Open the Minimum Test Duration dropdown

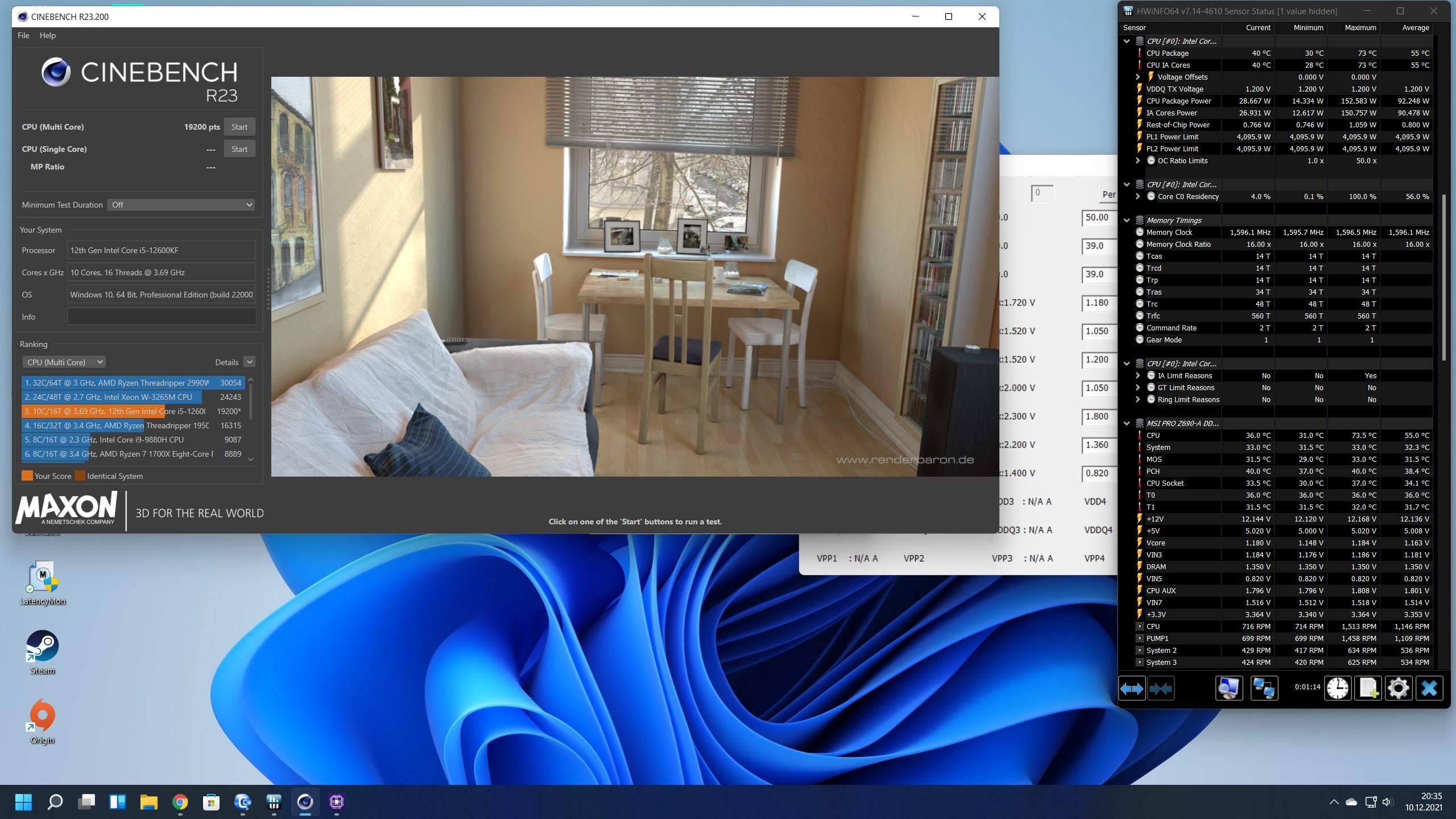coord(181,205)
